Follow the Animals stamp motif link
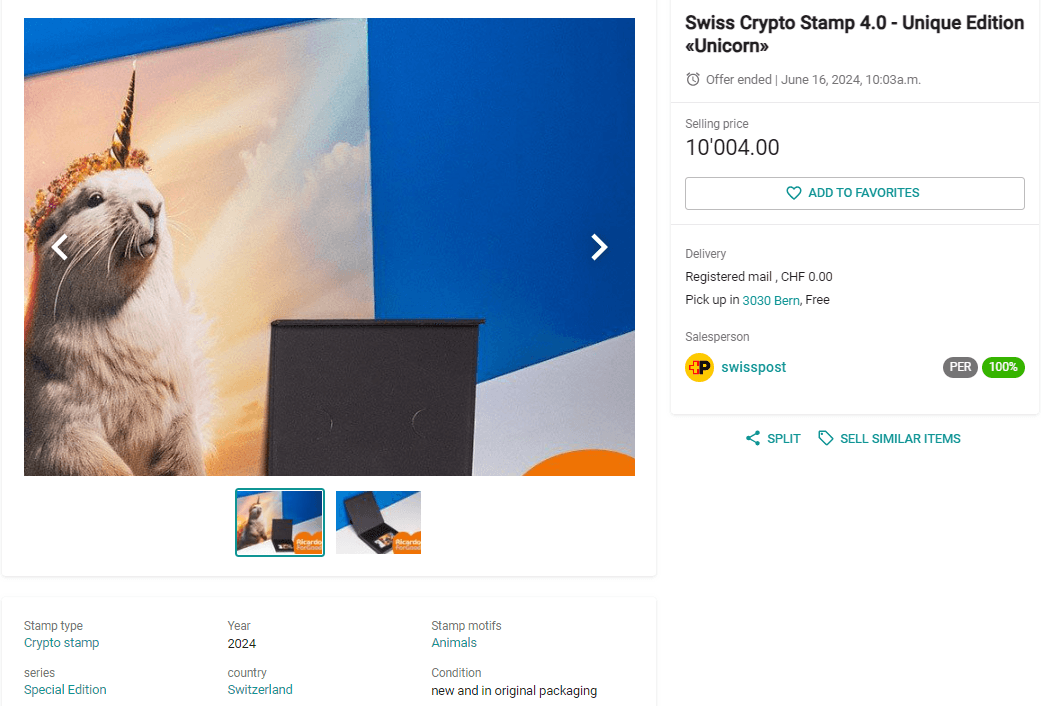Image resolution: width=1041 pixels, height=706 pixels. point(454,643)
